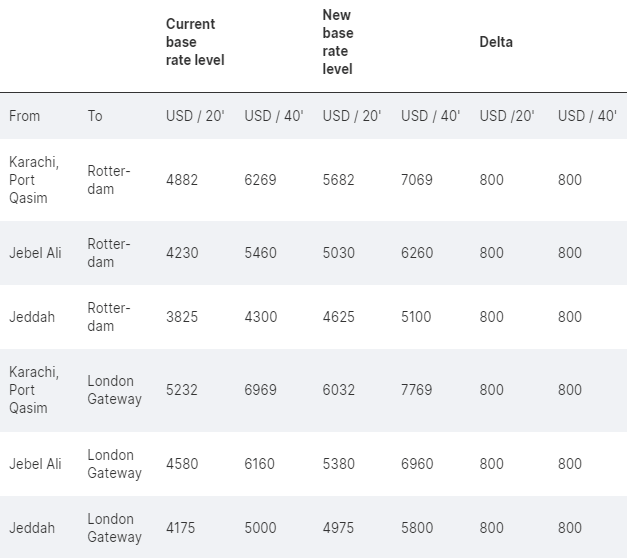This screenshot has height=558, width=629.
Task: Select the 6260 new rate cell
Action: tap(417, 253)
